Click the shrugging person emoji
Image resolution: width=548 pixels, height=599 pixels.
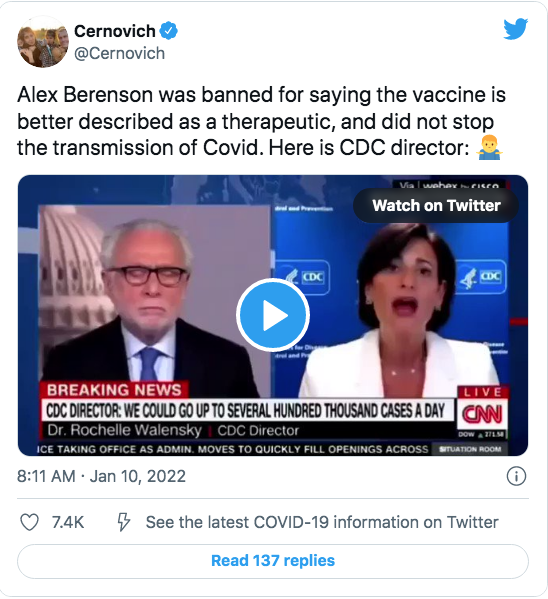pos(489,147)
